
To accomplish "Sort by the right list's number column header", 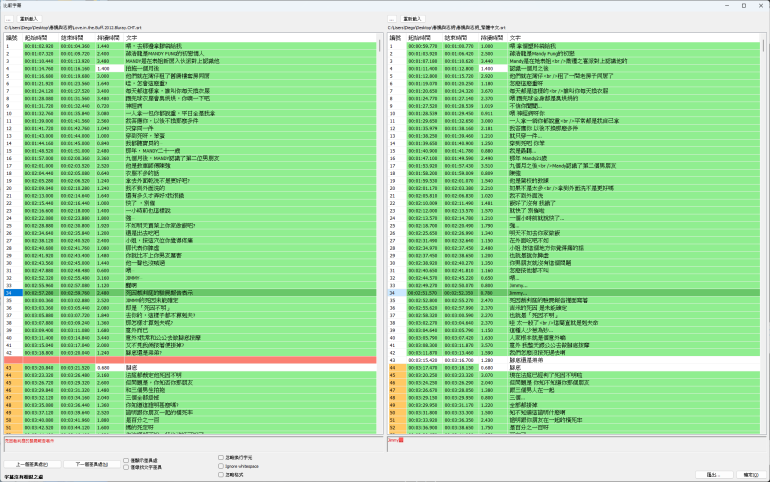I will [397, 38].
